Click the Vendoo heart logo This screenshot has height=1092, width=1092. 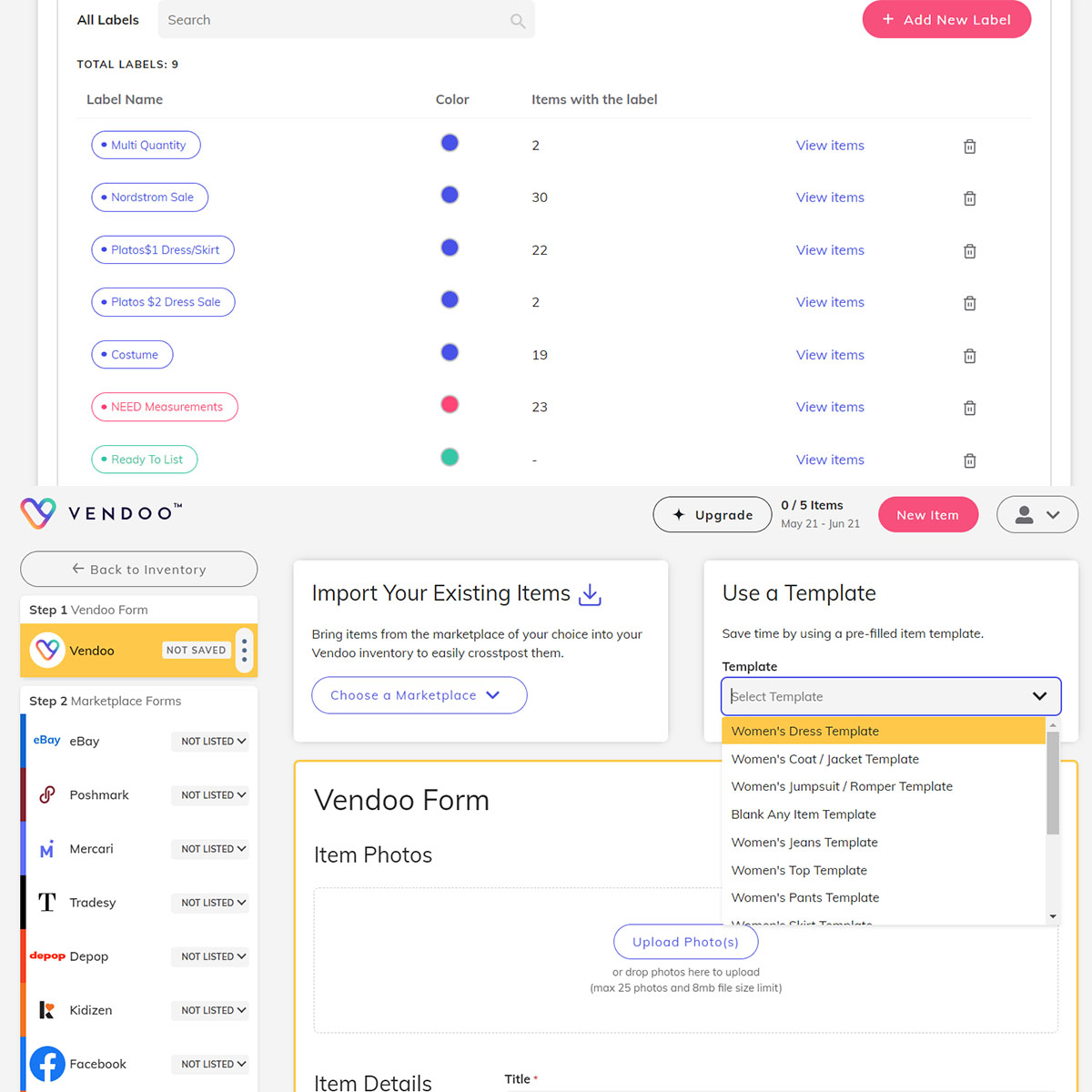(x=38, y=513)
